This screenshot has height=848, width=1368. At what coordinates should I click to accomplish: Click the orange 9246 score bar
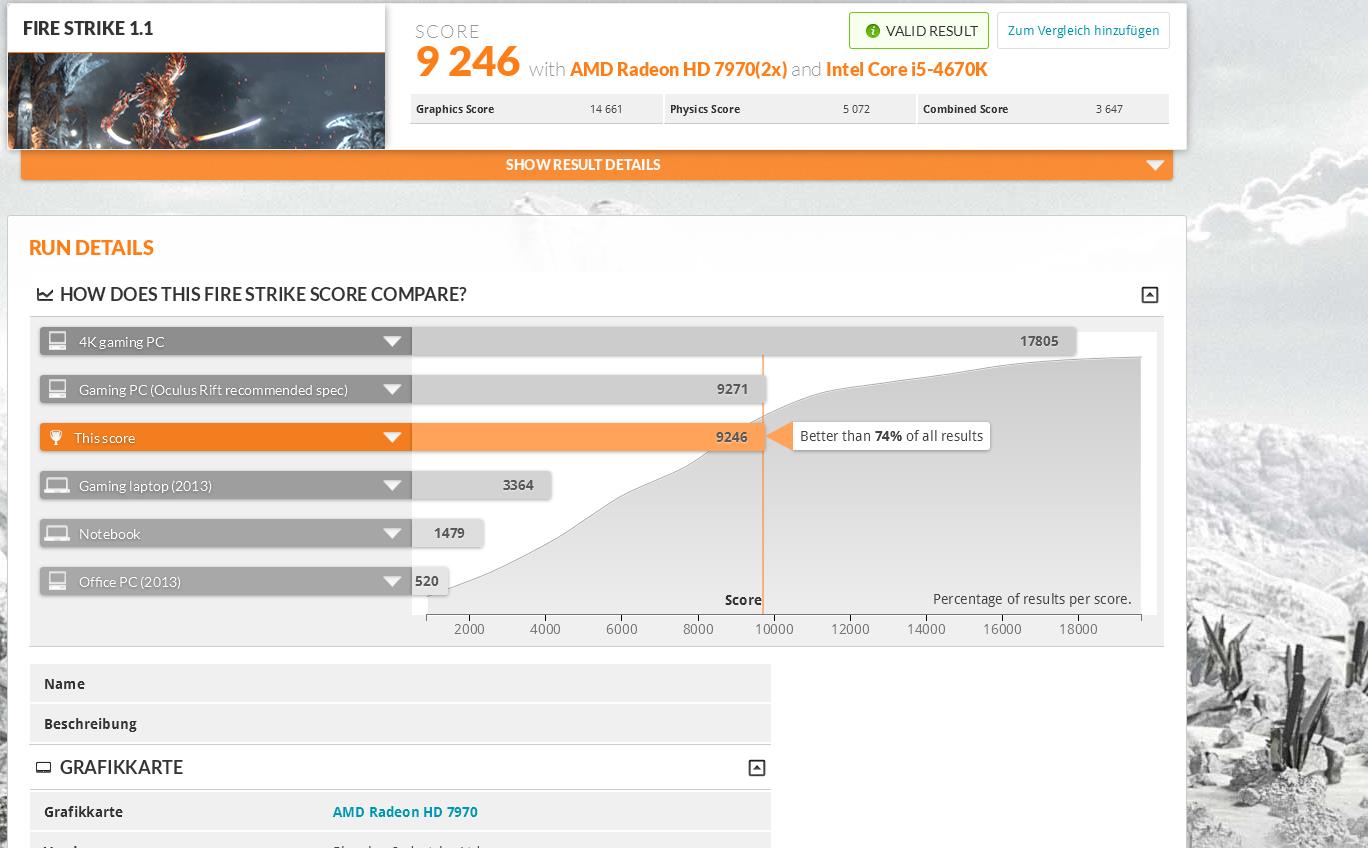(588, 438)
